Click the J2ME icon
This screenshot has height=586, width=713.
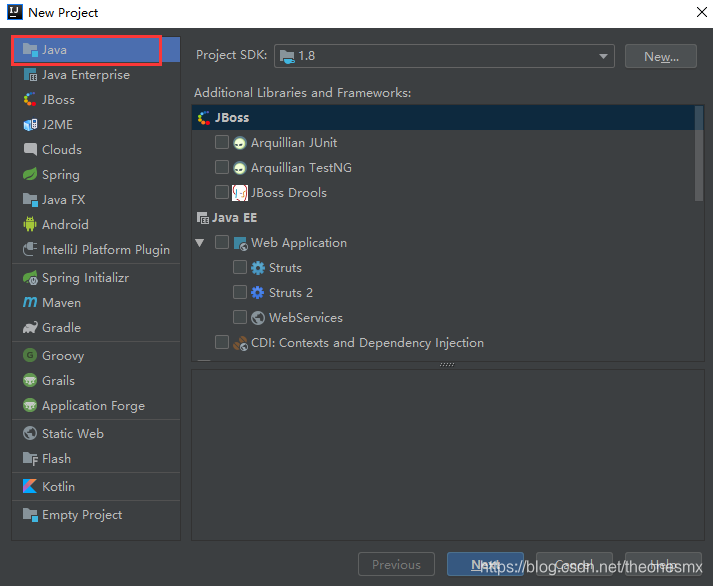30,125
